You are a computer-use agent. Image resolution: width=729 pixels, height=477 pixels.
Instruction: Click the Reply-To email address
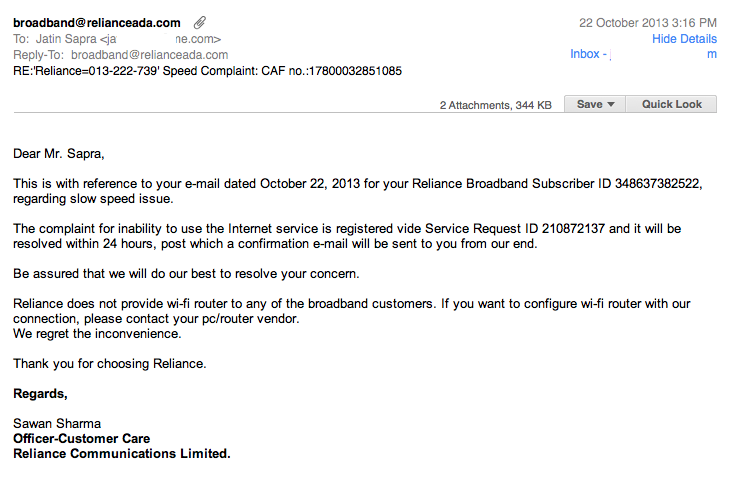pyautogui.click(x=163, y=55)
